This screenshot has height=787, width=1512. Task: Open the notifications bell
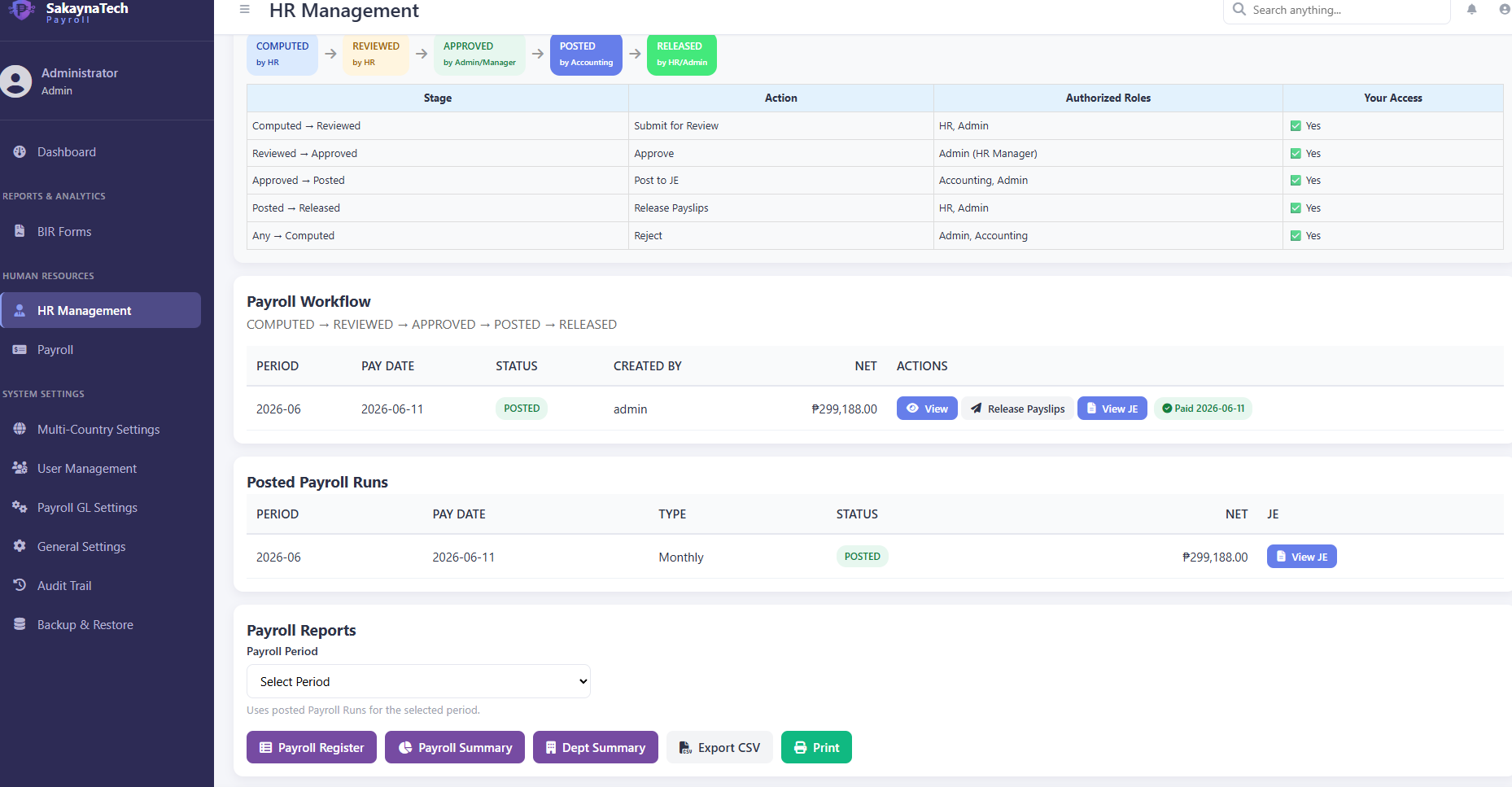pos(1471,10)
